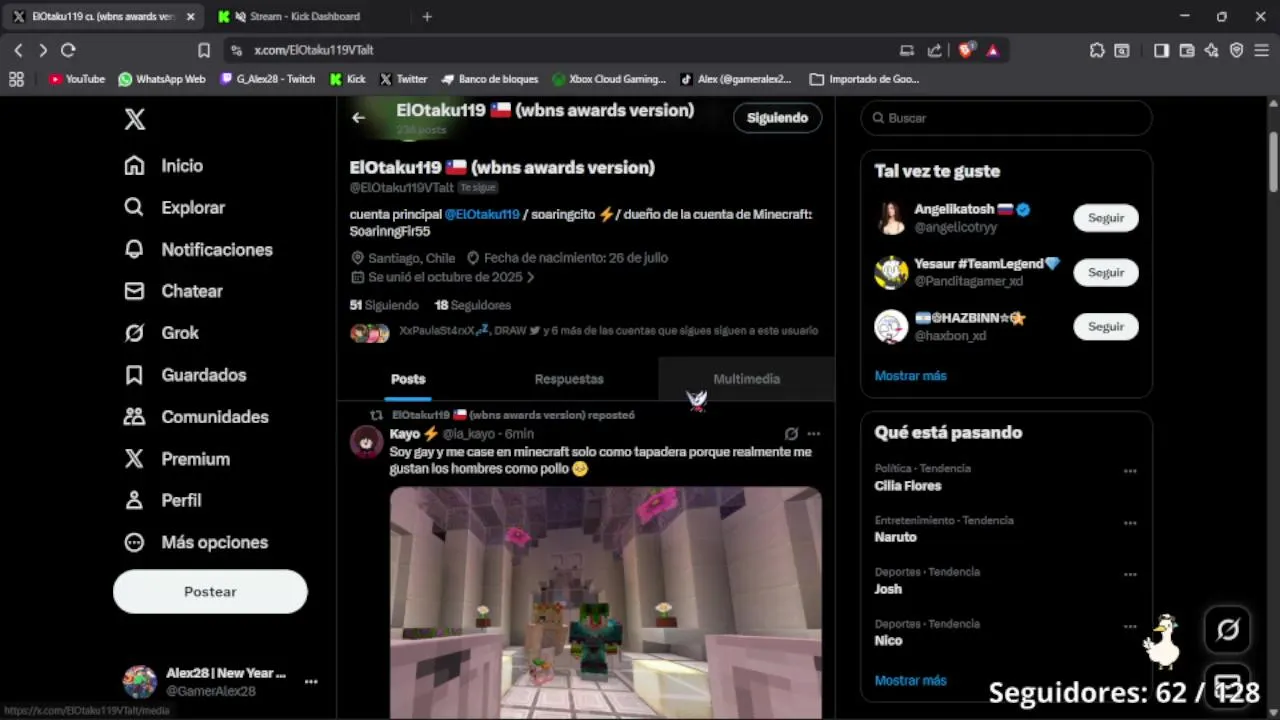1280x720 pixels.
Task: Open options dots for Cilia Flores trend
Action: click(1130, 471)
